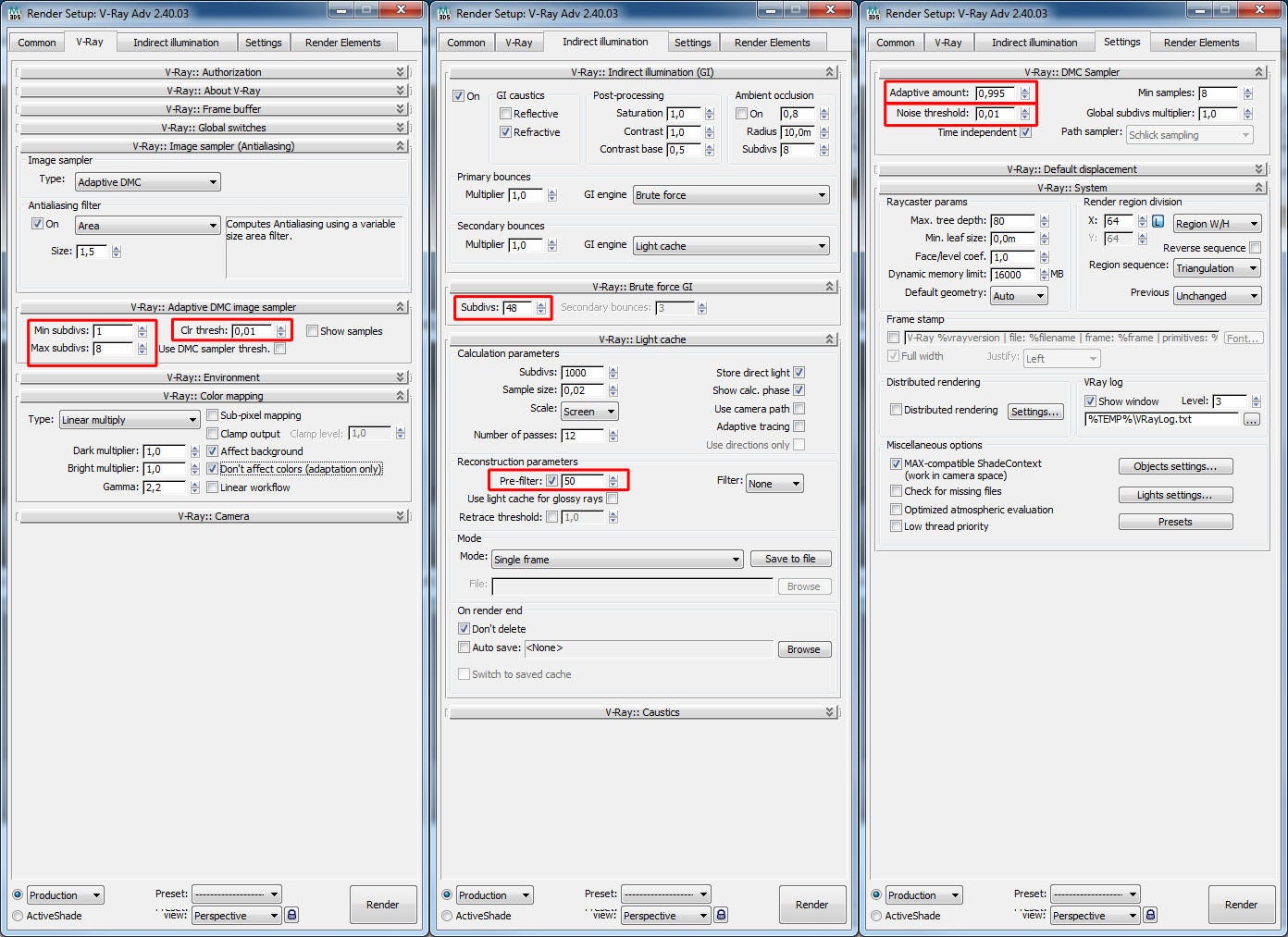Click Saturation value field
Image resolution: width=1288 pixels, height=937 pixels.
coord(684,114)
